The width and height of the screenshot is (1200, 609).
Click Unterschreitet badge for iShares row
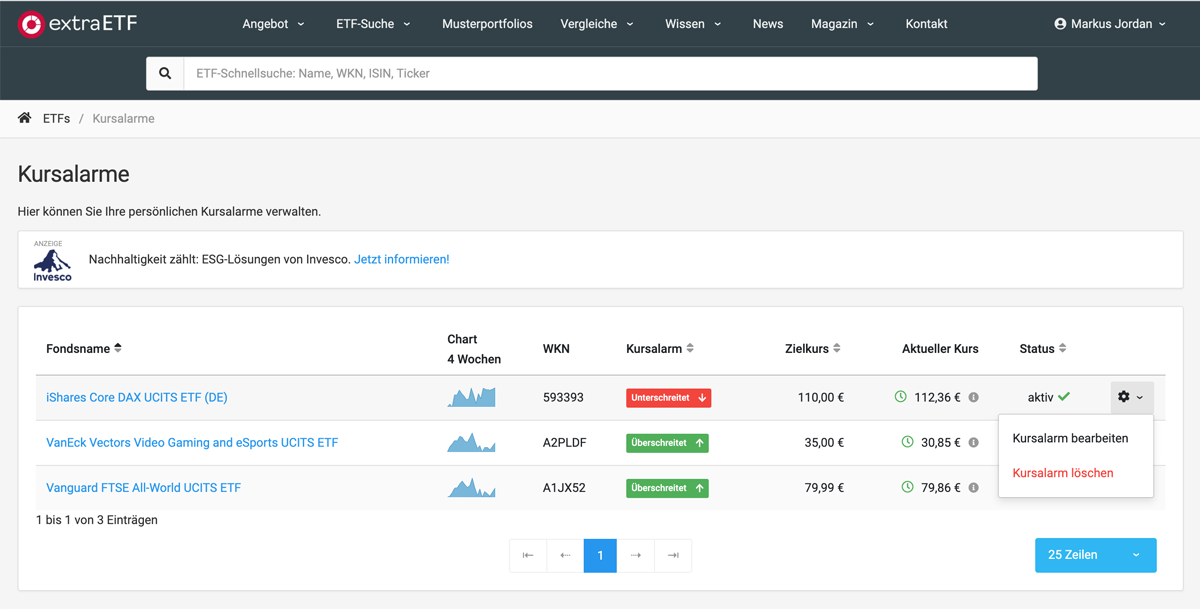(x=668, y=397)
